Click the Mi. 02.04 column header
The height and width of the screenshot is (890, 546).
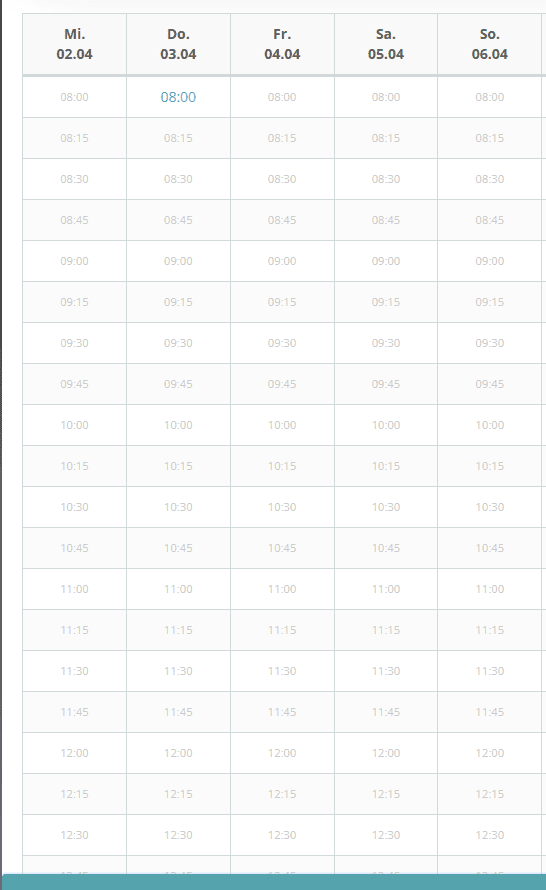[x=74, y=44]
